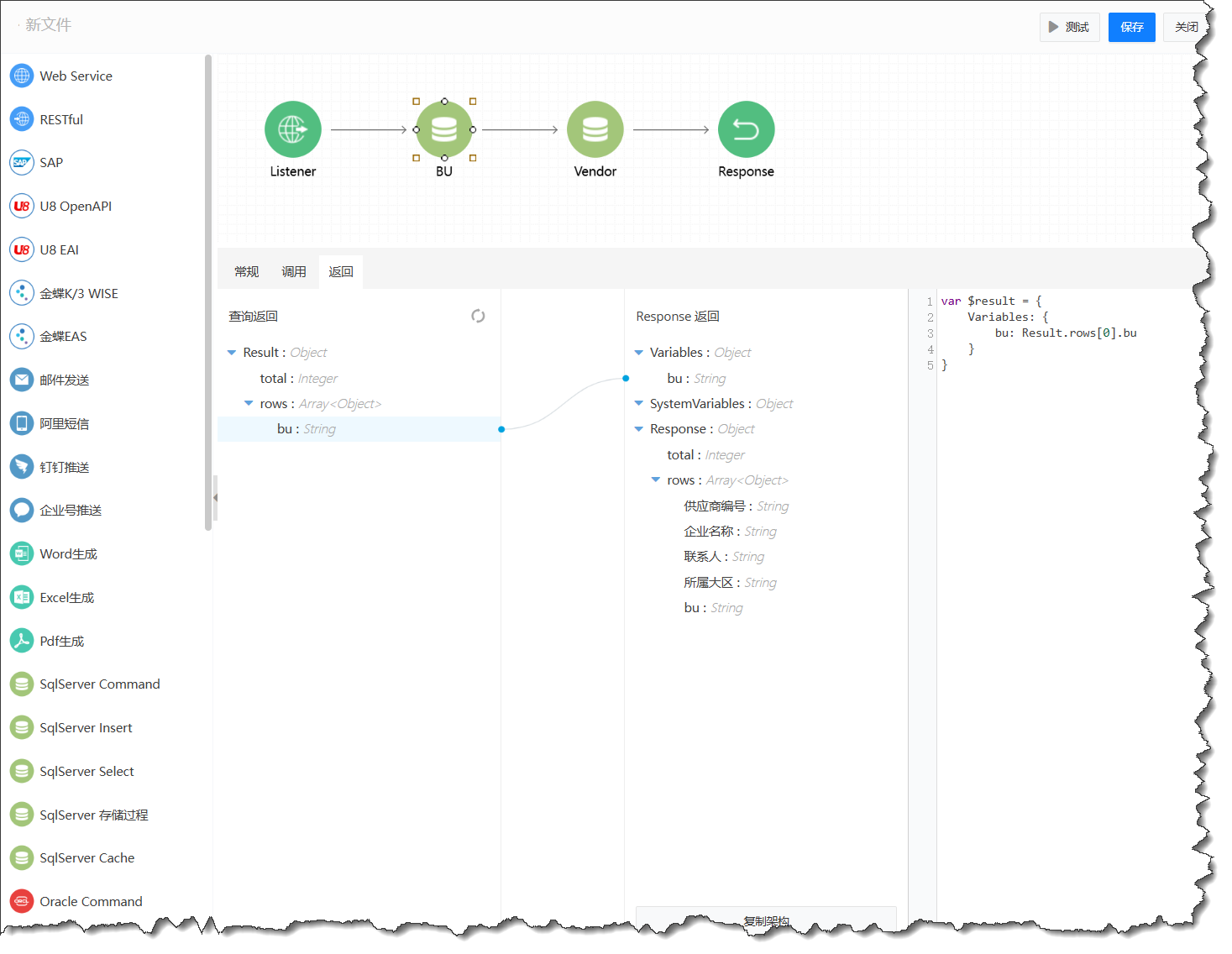
Task: Select the Response node icon
Action: (746, 129)
